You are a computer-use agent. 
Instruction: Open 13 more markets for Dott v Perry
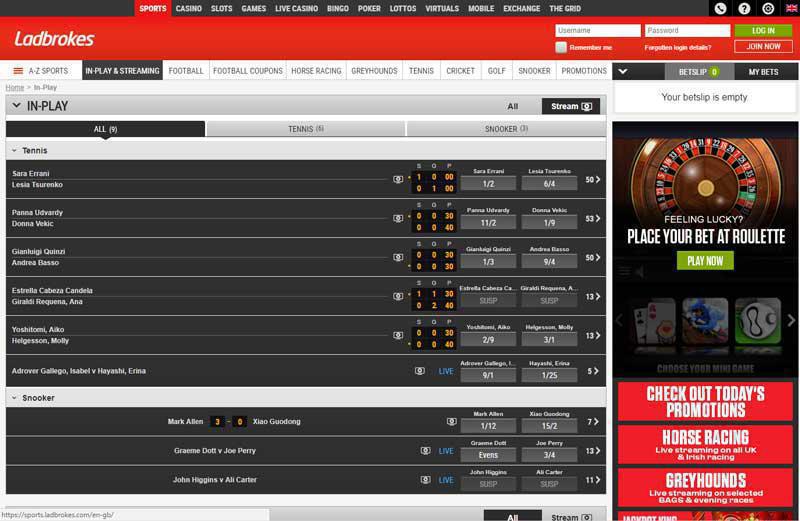pyautogui.click(x=592, y=451)
